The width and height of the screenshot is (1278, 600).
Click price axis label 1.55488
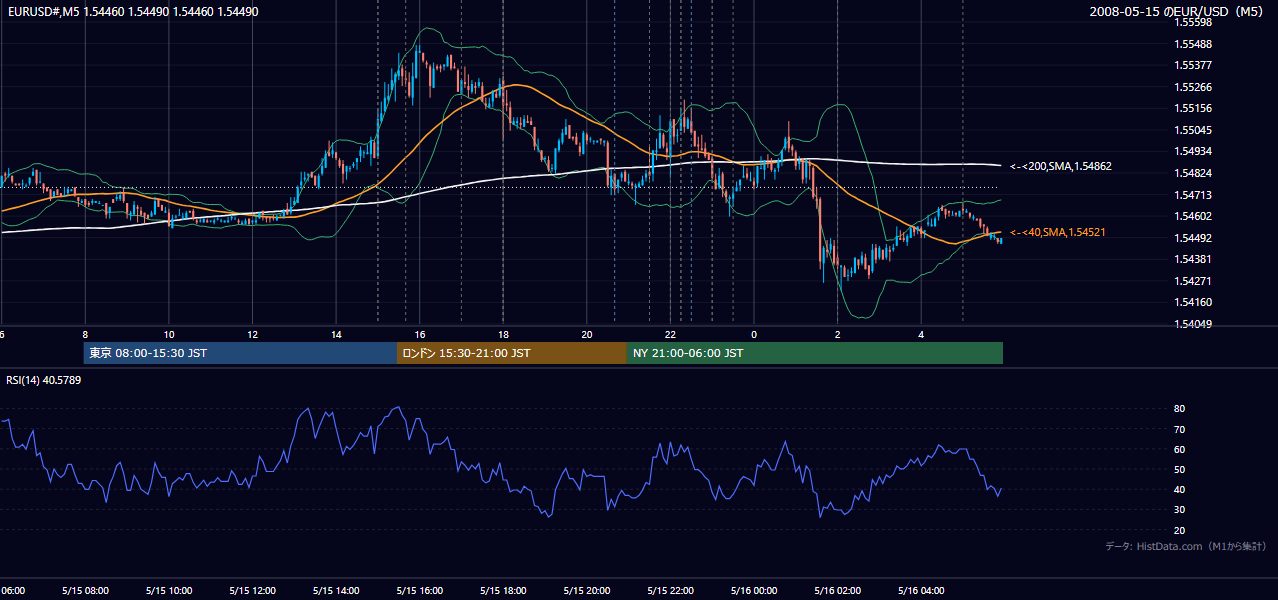click(1194, 44)
